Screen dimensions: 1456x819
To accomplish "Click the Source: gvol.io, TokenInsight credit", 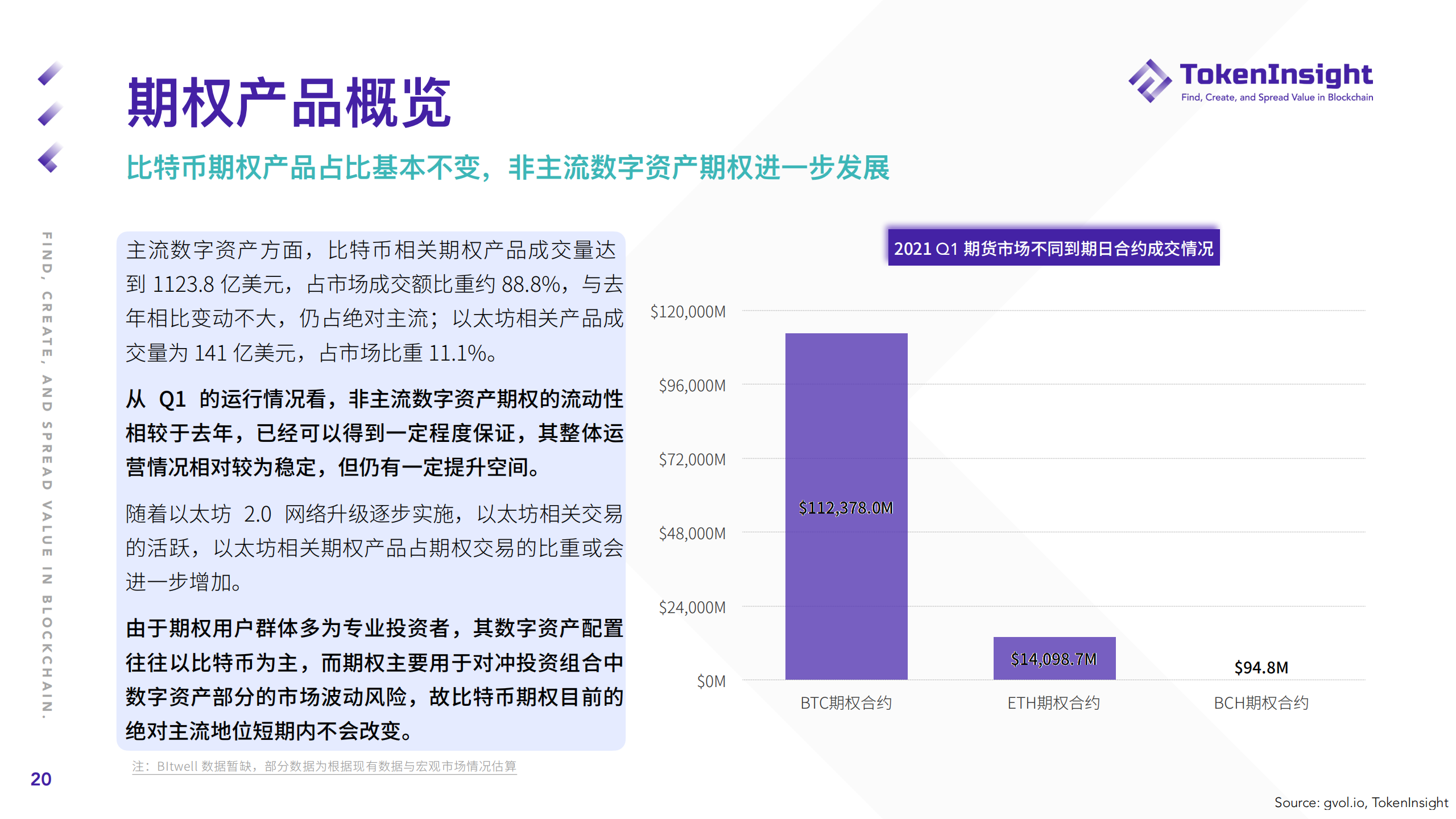I will (1361, 803).
